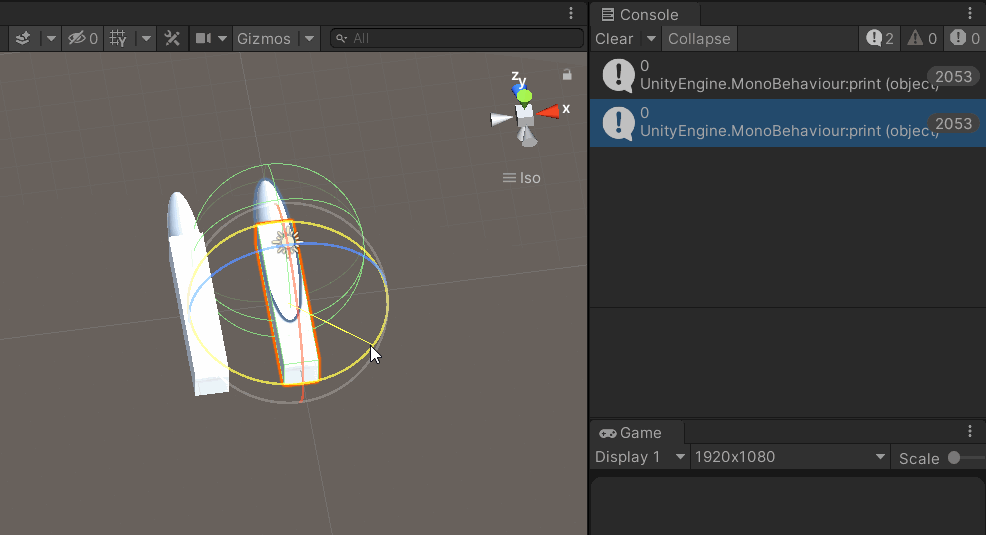Click count badge 2053 on first log

point(953,77)
